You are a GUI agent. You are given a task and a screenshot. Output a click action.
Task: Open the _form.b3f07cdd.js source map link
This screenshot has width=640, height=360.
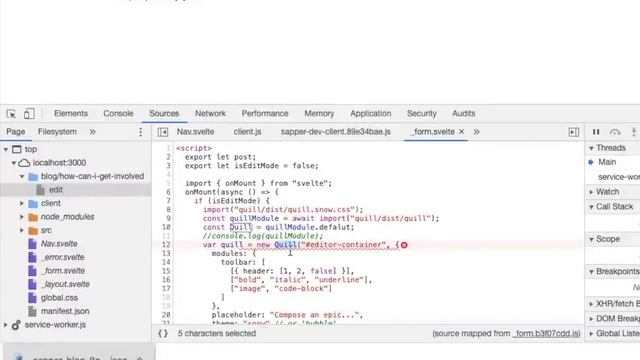(x=546, y=333)
